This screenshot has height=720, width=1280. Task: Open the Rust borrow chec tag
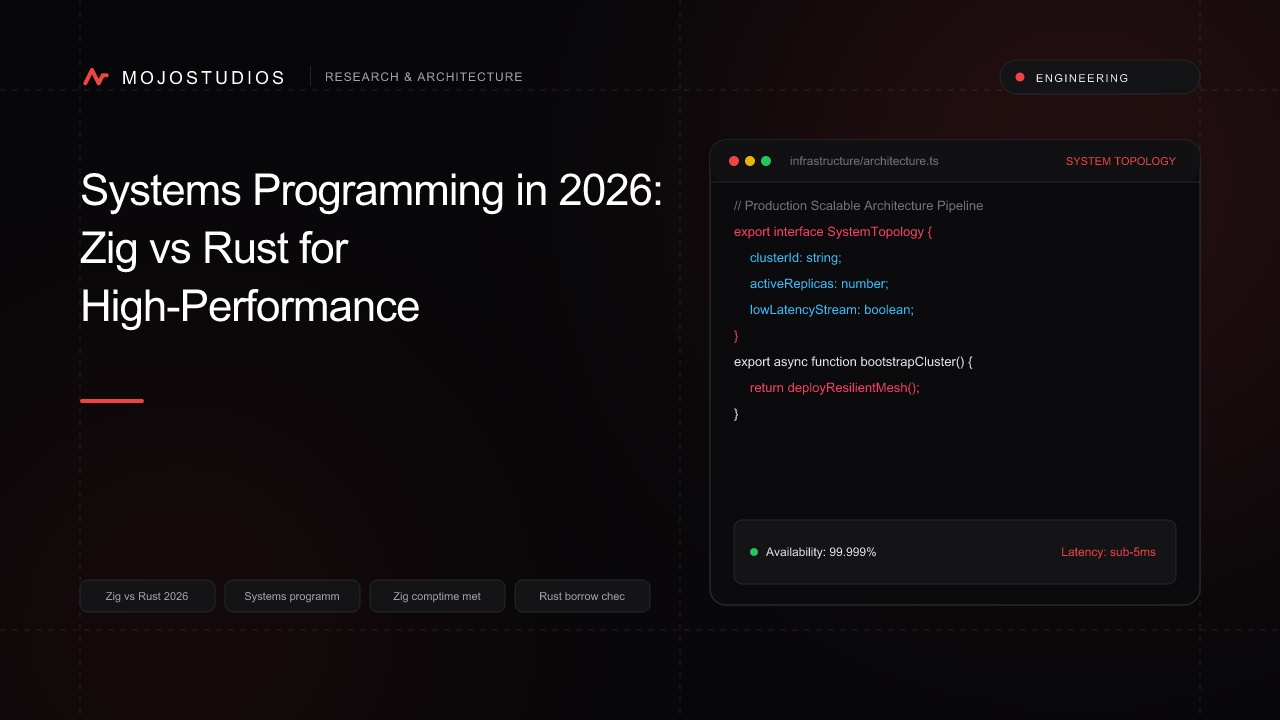(582, 596)
